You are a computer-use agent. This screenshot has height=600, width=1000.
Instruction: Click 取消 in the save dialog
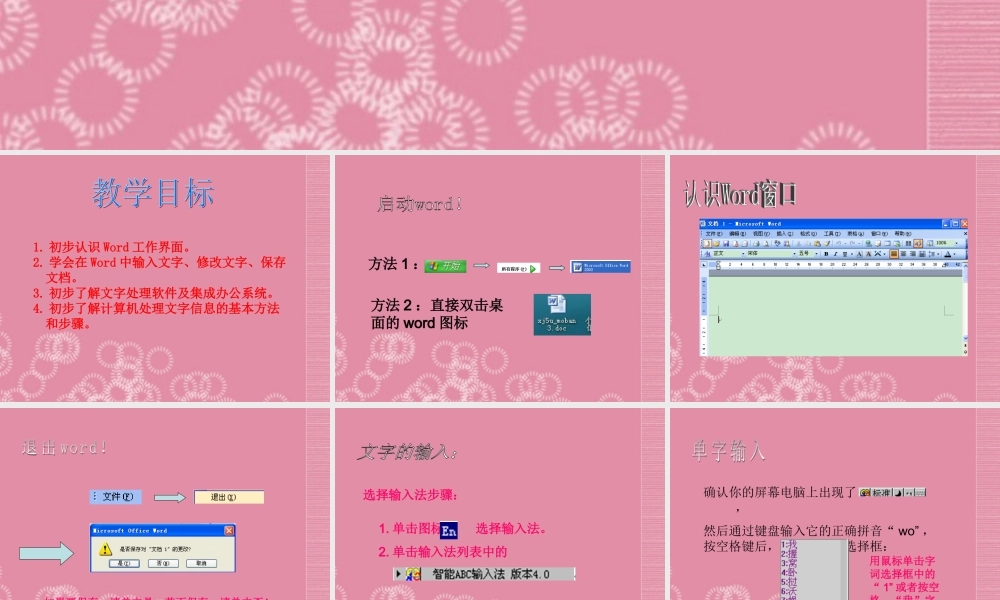click(201, 563)
